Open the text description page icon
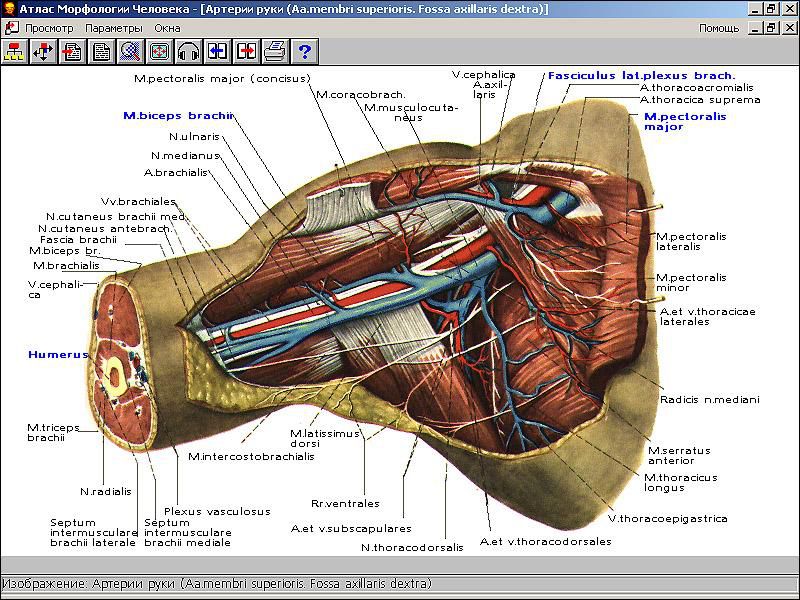 coord(101,51)
